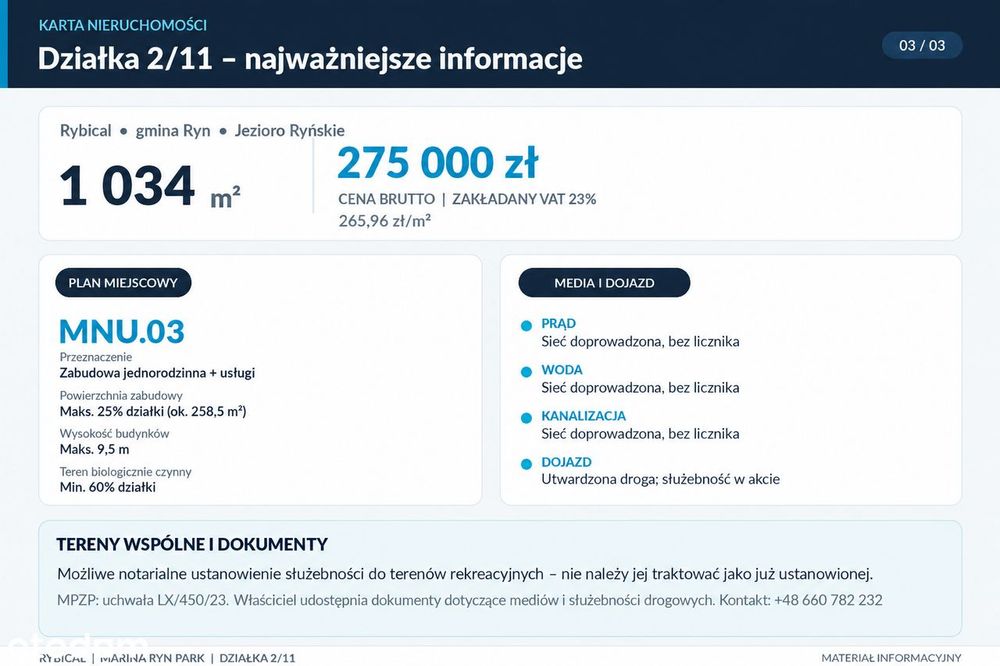Click the text 'gmina Ryn'
This screenshot has height=666, width=1000.
(x=173, y=131)
